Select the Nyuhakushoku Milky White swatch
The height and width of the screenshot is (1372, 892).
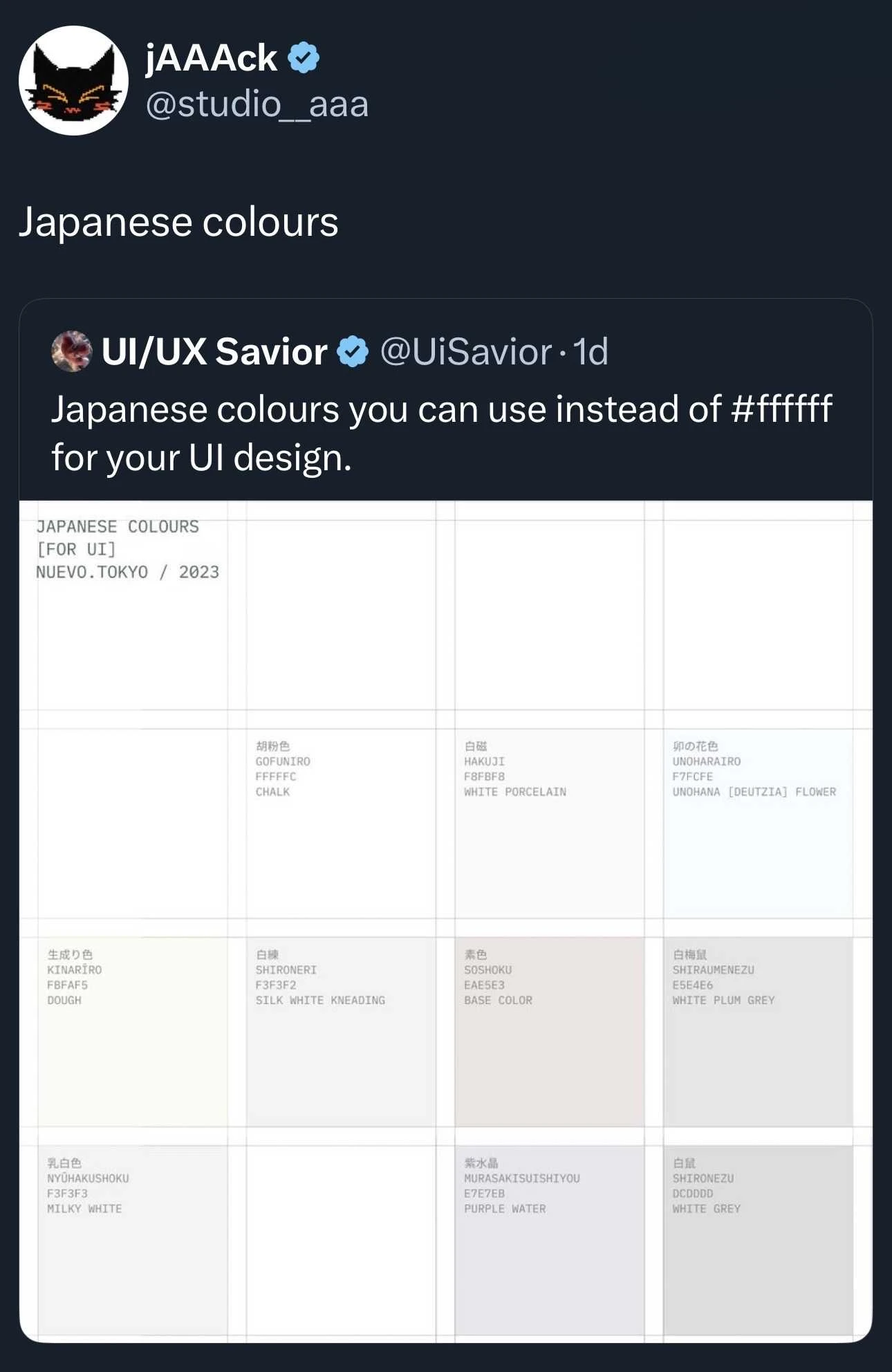click(x=133, y=1239)
